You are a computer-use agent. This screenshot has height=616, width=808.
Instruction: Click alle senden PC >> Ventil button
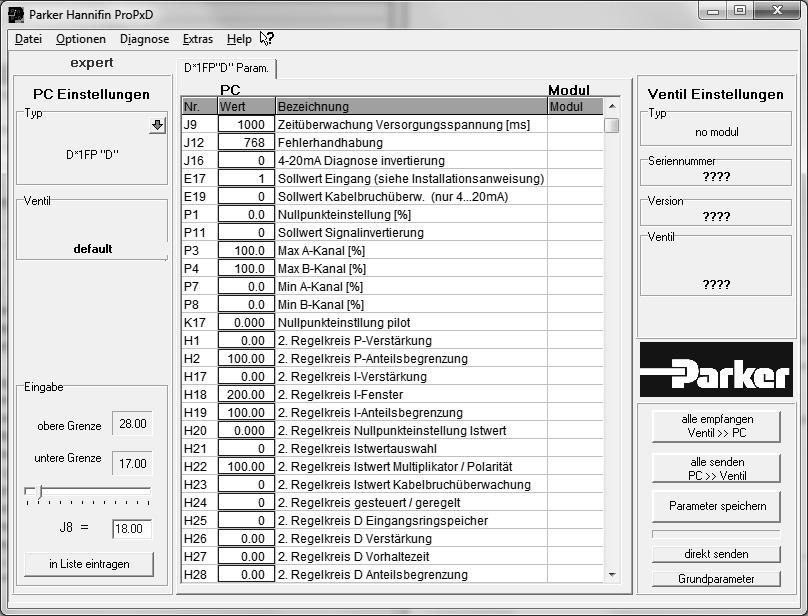pyautogui.click(x=716, y=469)
